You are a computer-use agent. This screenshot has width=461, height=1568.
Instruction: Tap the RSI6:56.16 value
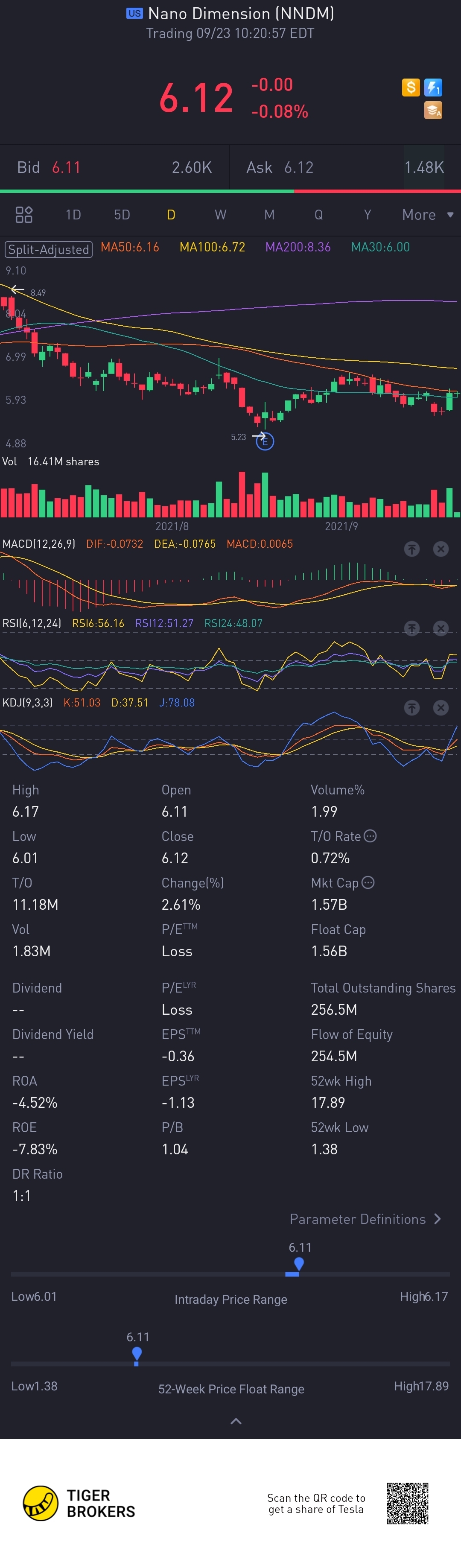98,623
